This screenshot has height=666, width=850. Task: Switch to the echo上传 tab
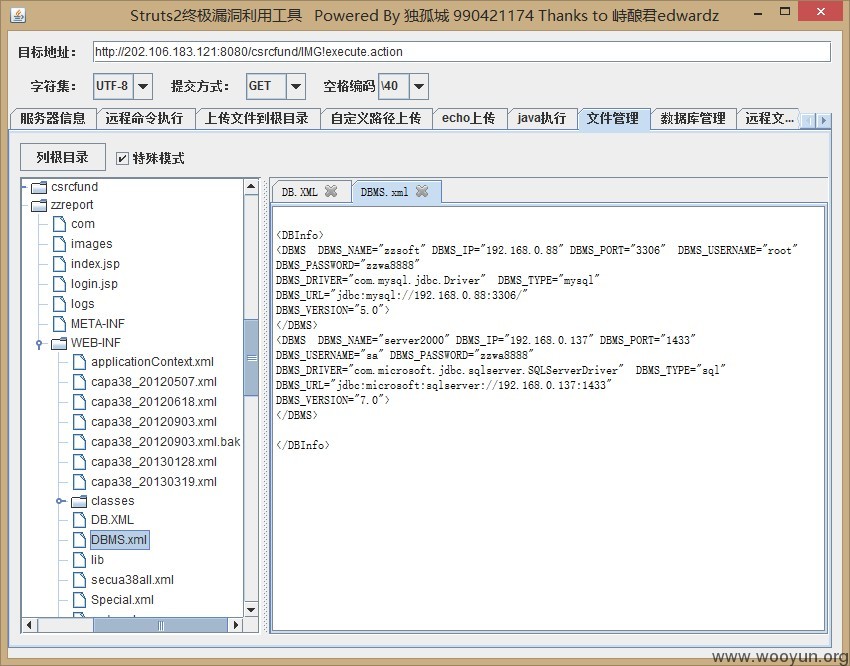coord(468,118)
